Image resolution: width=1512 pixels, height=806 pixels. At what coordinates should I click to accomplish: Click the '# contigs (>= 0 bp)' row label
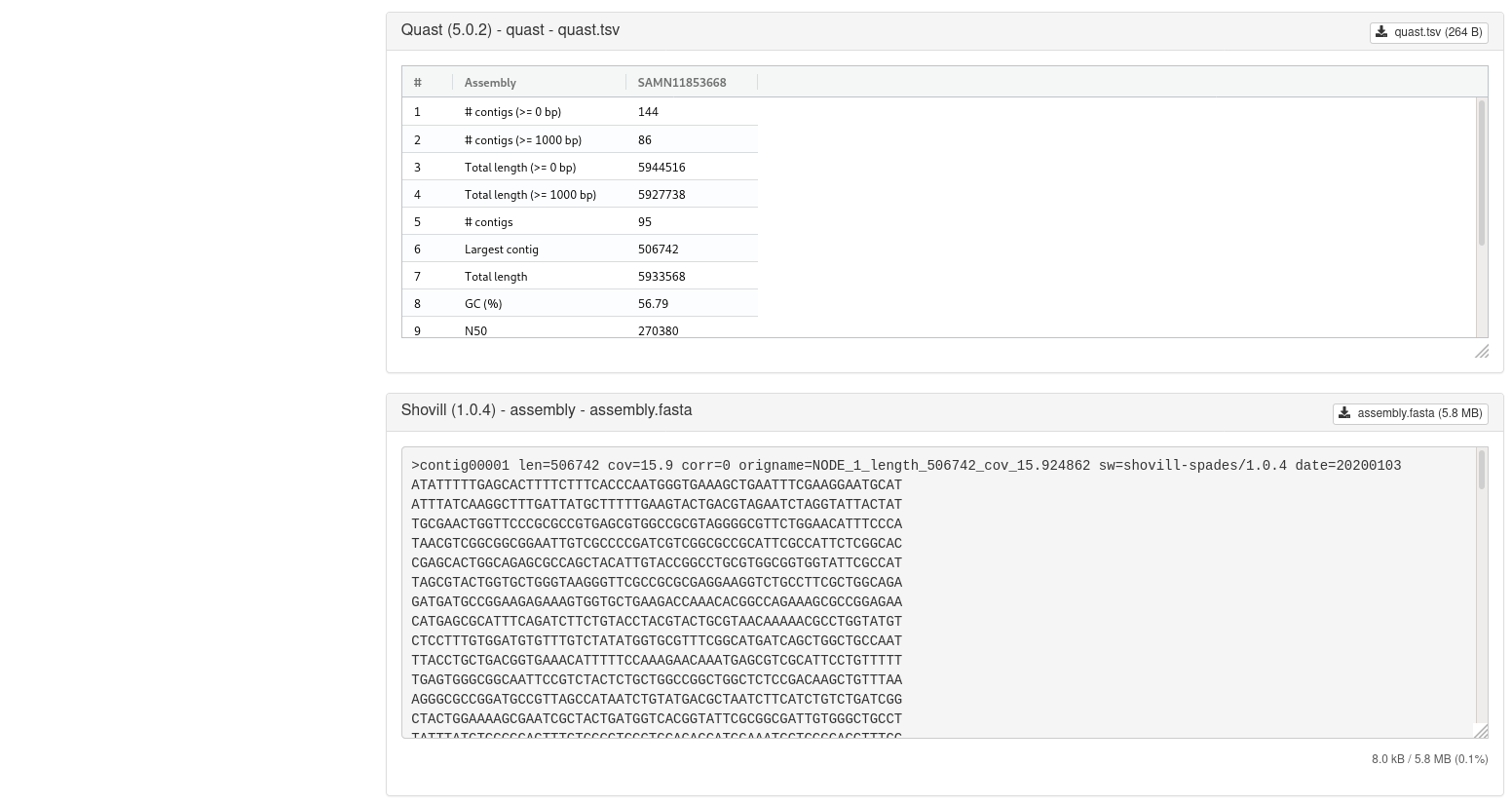click(512, 112)
